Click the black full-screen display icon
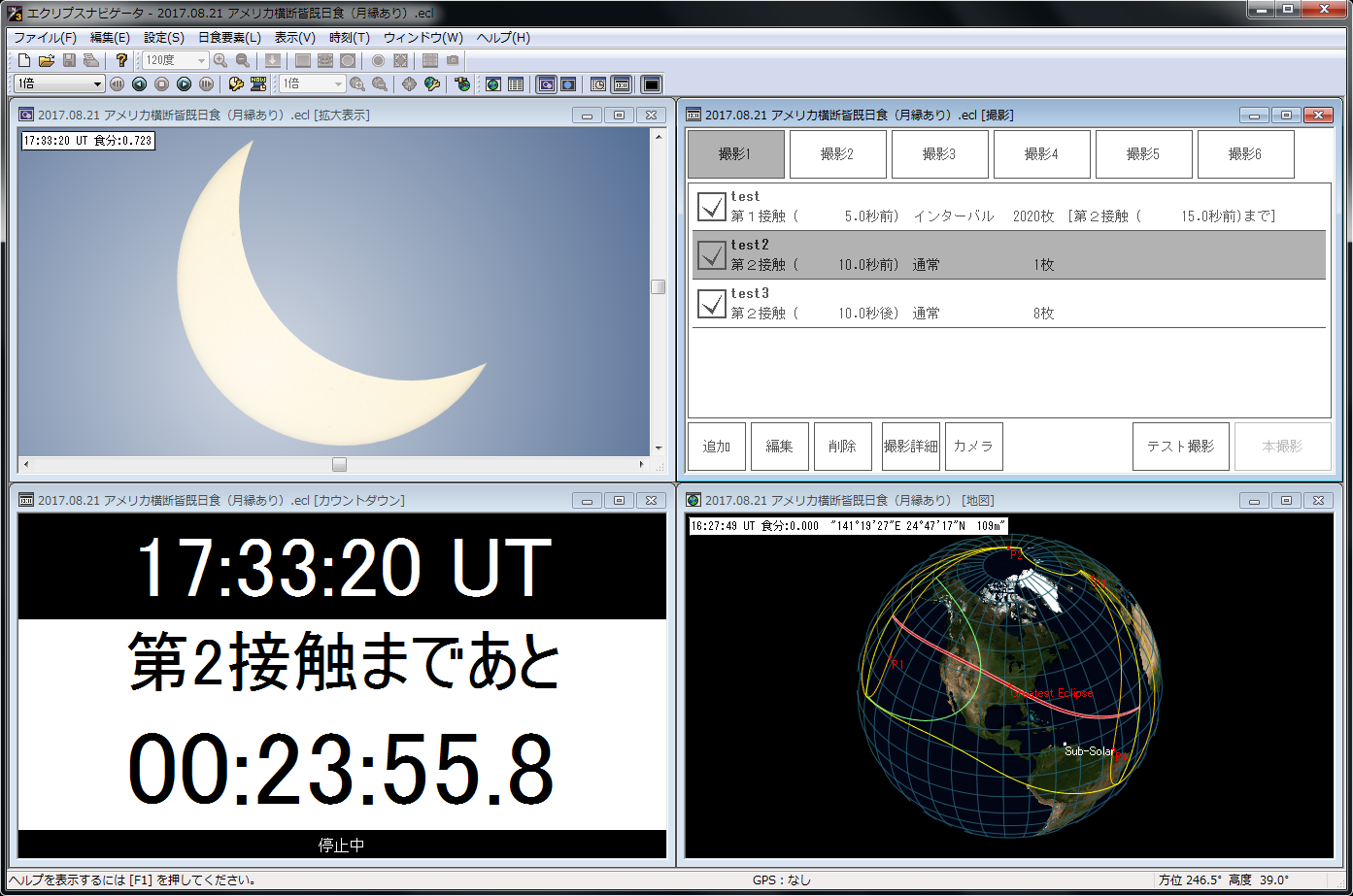1353x896 pixels. point(651,84)
